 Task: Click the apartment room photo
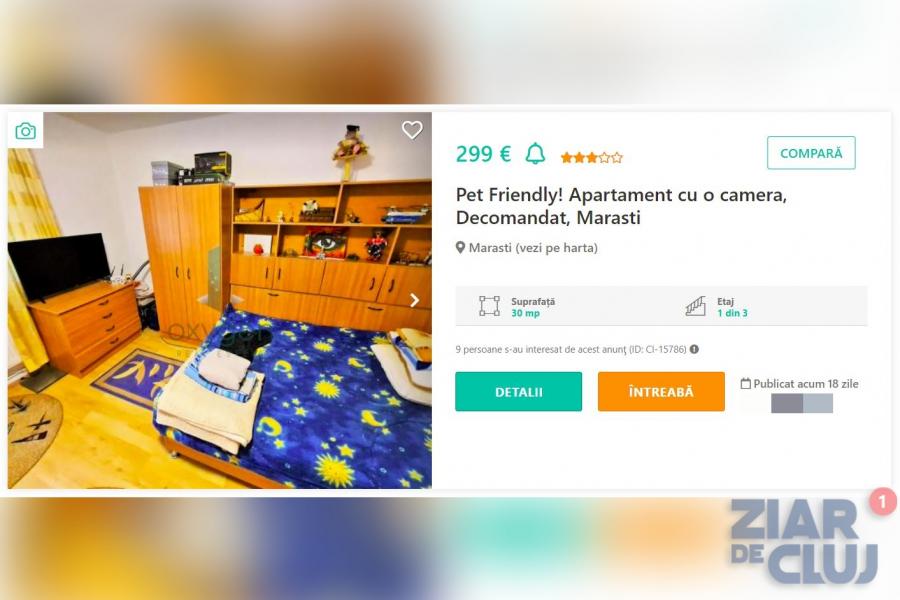pyautogui.click(x=220, y=300)
